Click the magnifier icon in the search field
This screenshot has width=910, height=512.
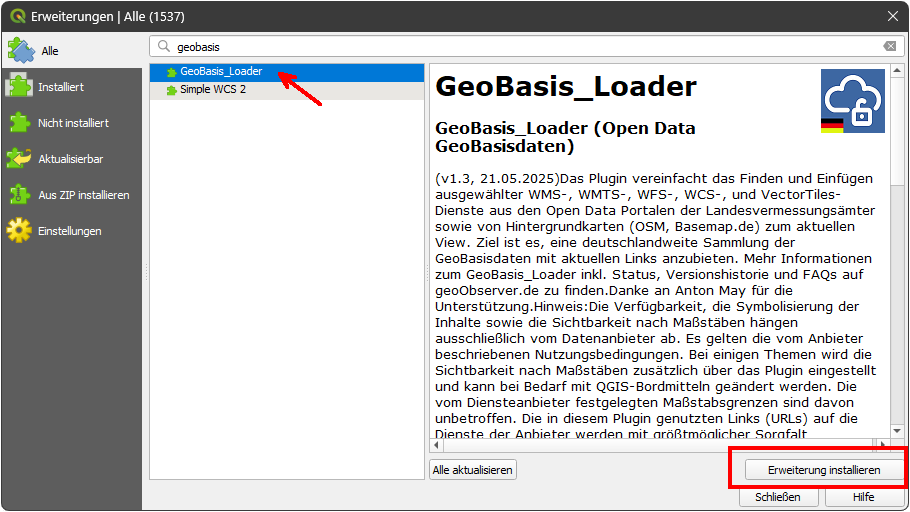coord(164,46)
